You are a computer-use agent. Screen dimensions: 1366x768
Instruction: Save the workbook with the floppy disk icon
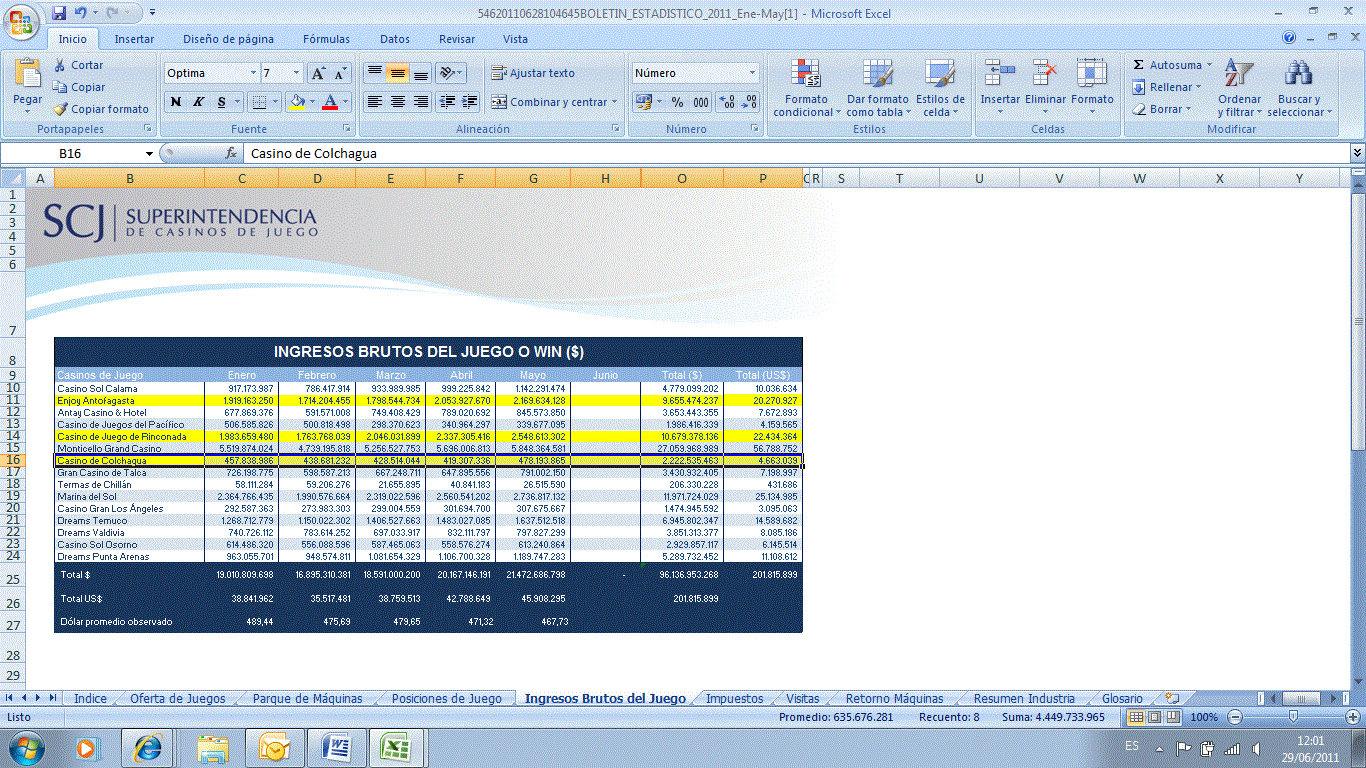[59, 13]
